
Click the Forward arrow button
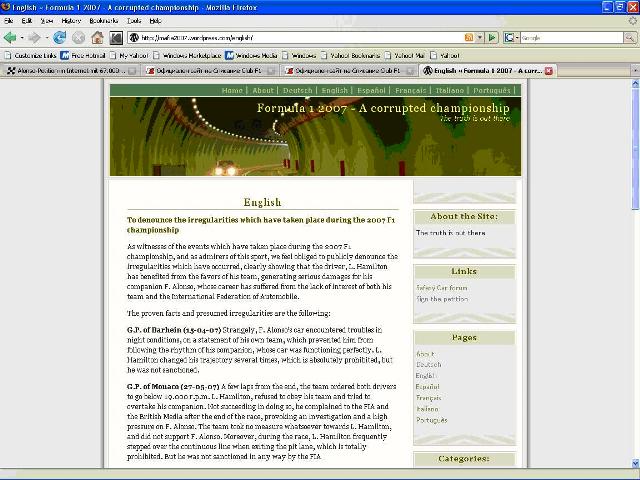pyautogui.click(x=34, y=38)
